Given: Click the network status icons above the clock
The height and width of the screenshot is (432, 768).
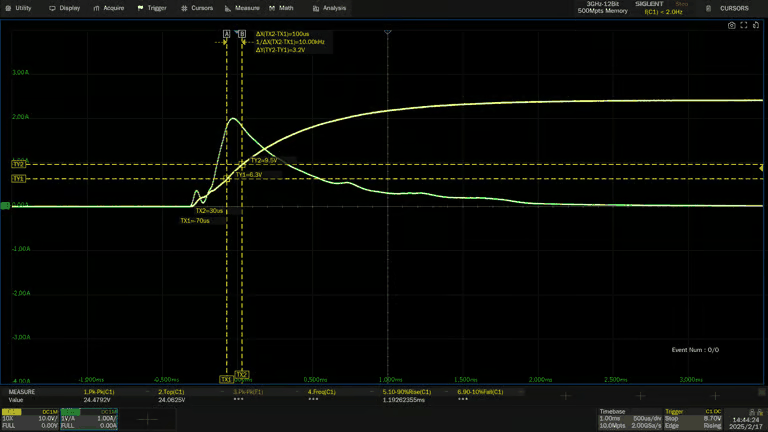Looking at the screenshot, I should point(756,412).
